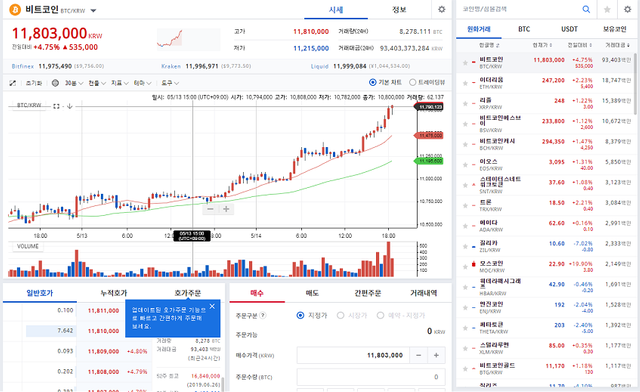Open the 간편주문 tab

coord(367,293)
